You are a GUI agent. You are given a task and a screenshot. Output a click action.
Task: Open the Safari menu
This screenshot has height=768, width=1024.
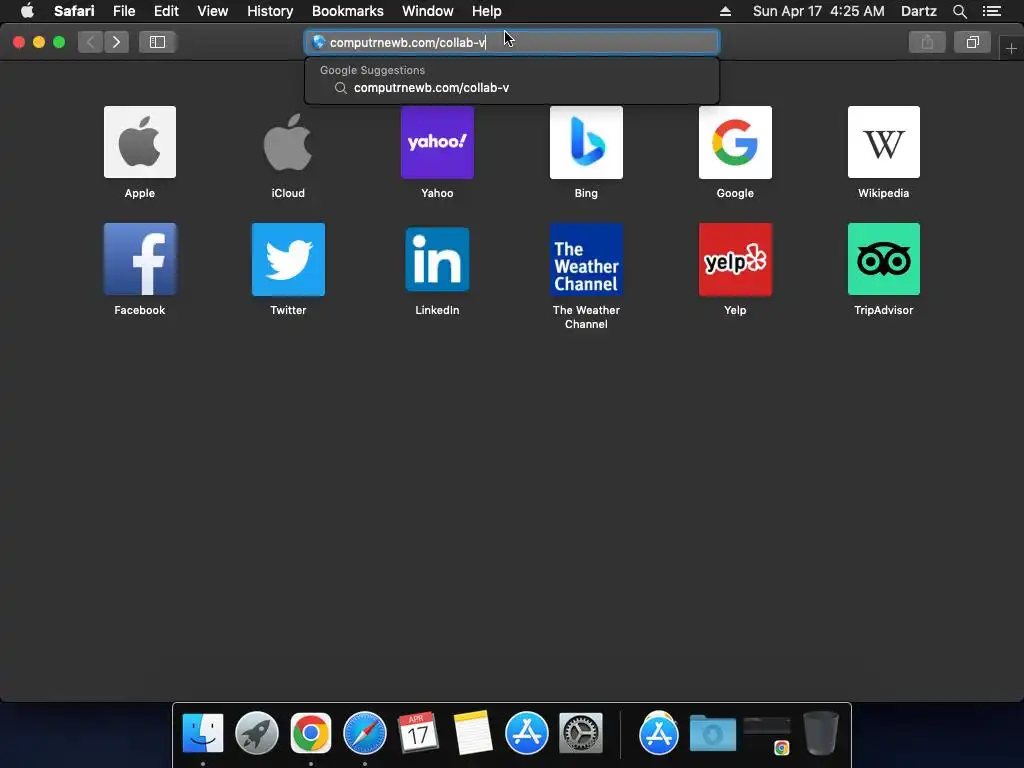point(74,11)
